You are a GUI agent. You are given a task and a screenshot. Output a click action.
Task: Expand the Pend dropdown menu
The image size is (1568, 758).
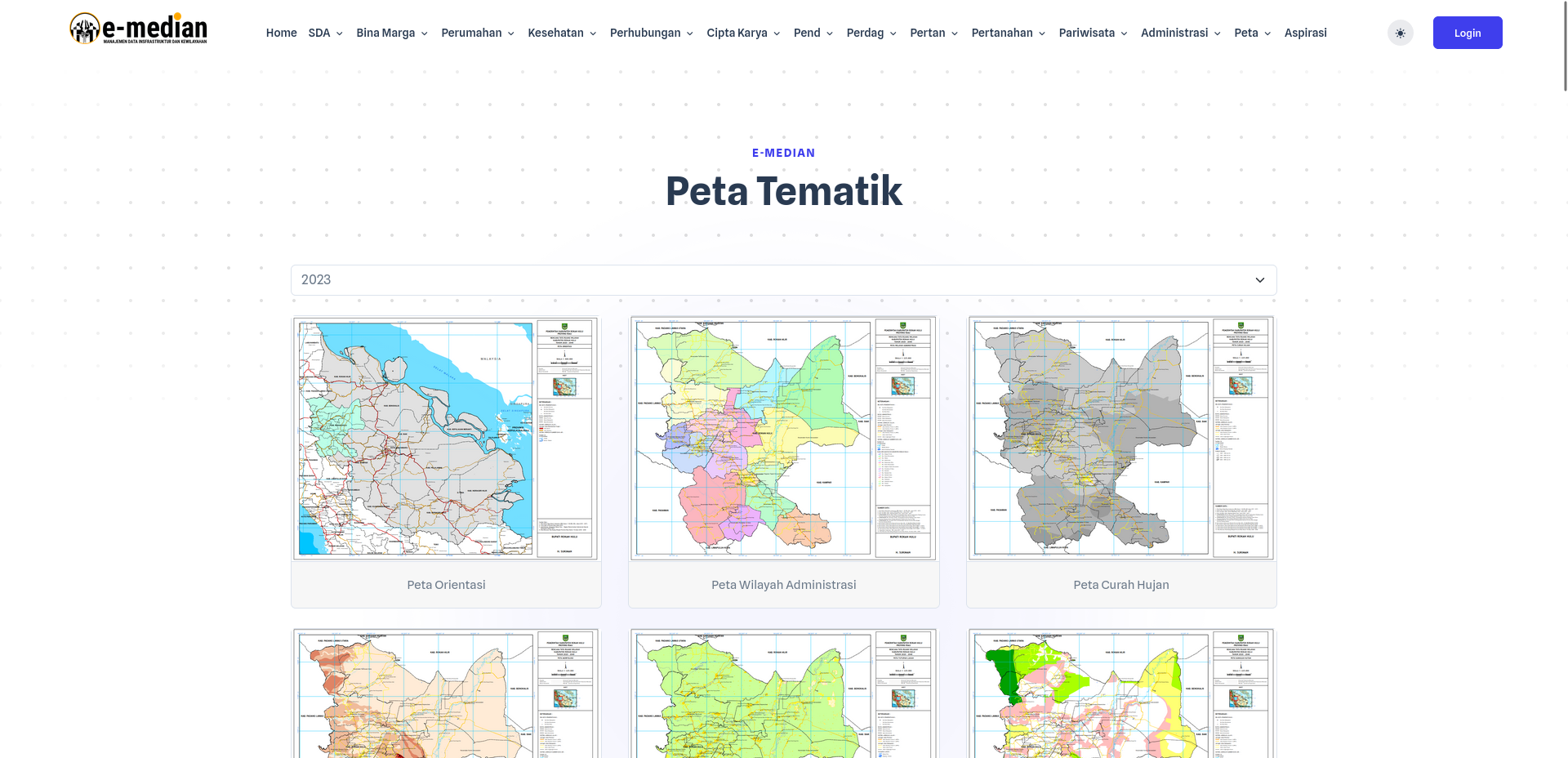tap(813, 33)
